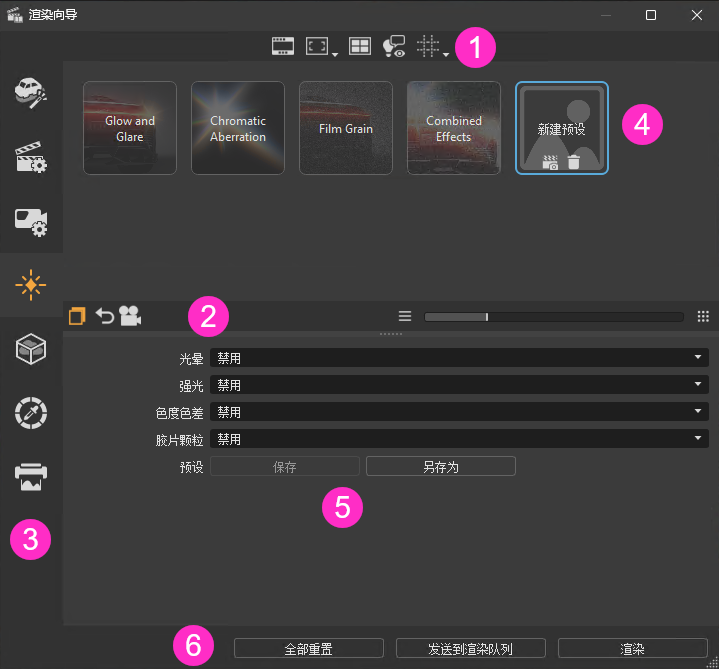
Task: Select the Combined Effects preset
Action: [x=454, y=128]
